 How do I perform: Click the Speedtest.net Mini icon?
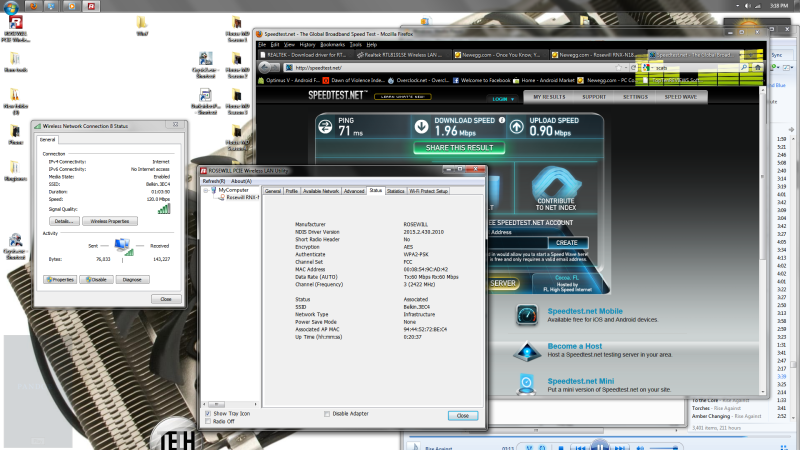coord(527,384)
